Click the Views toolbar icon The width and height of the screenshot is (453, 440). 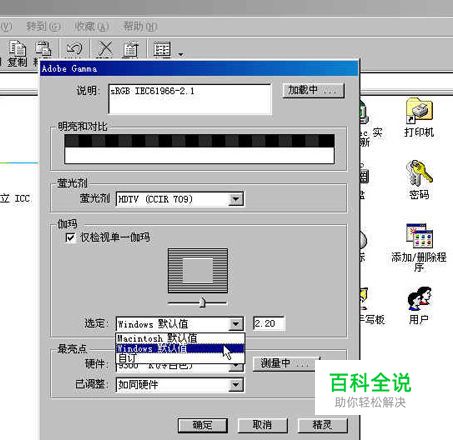(x=162, y=49)
